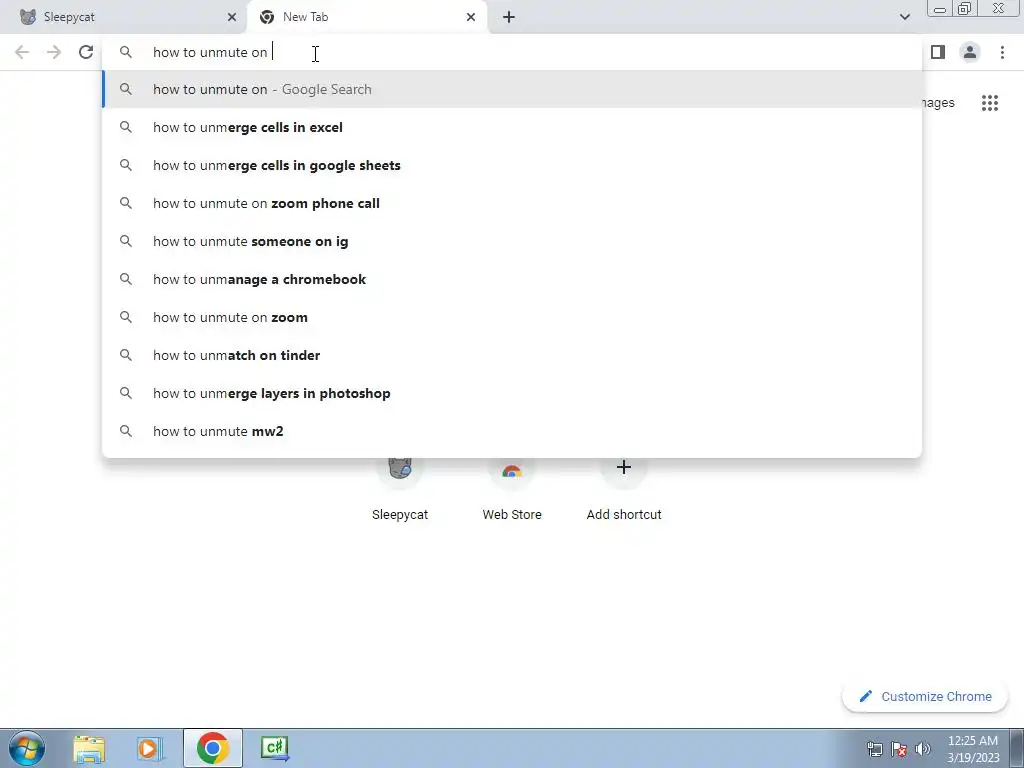Pick the 'how to unmute on zoom' suggestion
The width and height of the screenshot is (1024, 768).
512,317
